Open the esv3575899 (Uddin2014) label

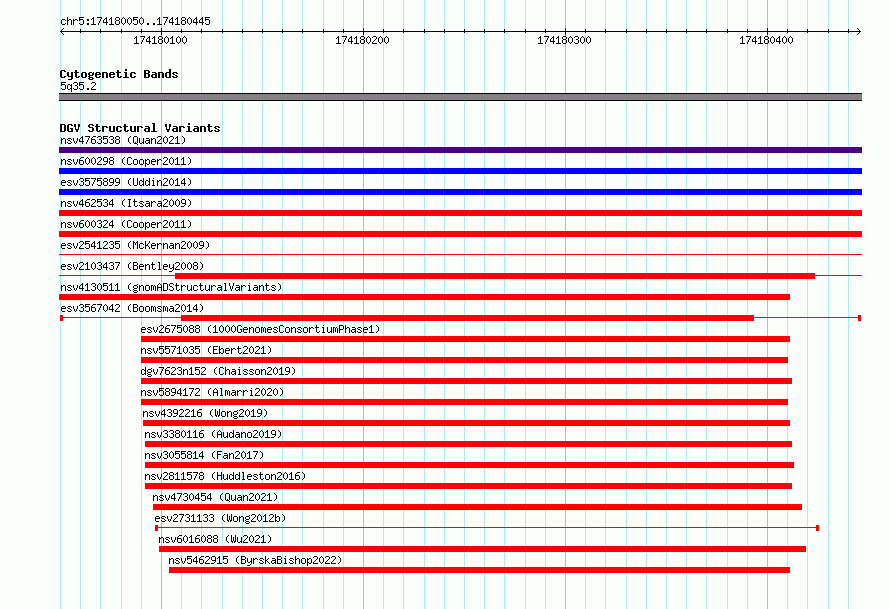126,182
